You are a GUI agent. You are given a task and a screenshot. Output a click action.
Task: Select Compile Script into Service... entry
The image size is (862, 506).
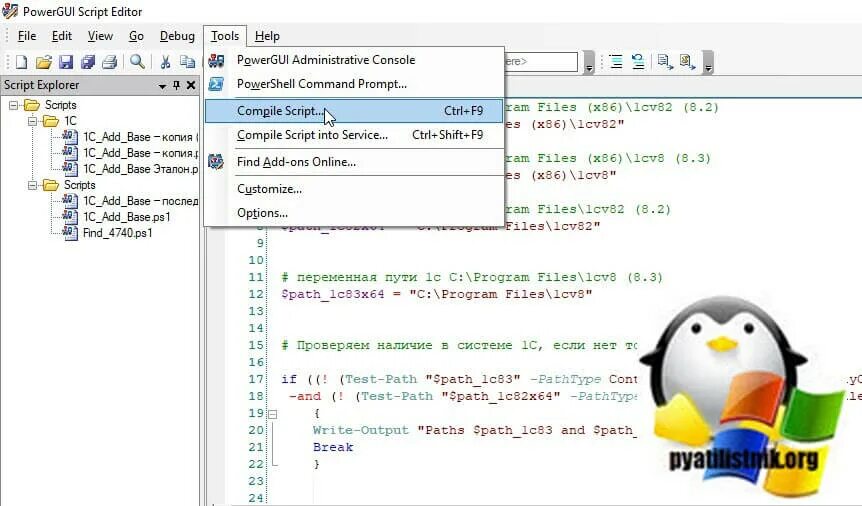(354, 135)
